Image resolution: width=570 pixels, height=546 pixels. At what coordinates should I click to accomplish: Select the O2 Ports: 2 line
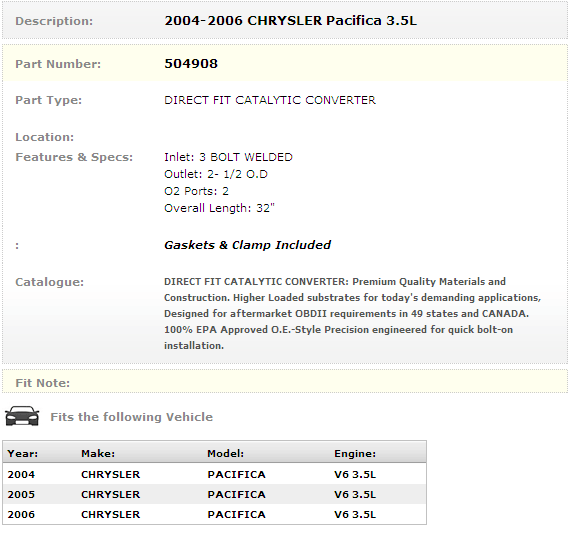coord(196,191)
